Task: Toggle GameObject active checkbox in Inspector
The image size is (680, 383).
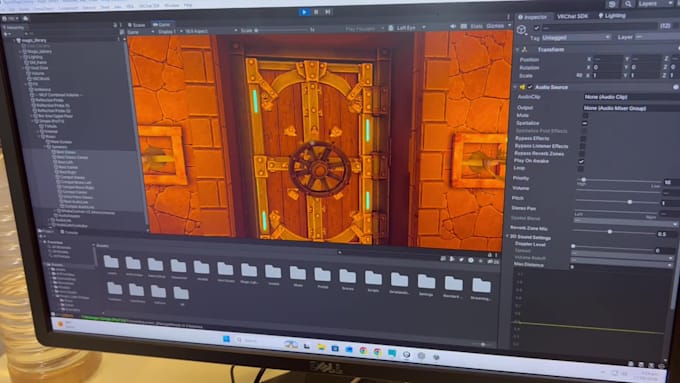Action: point(536,28)
